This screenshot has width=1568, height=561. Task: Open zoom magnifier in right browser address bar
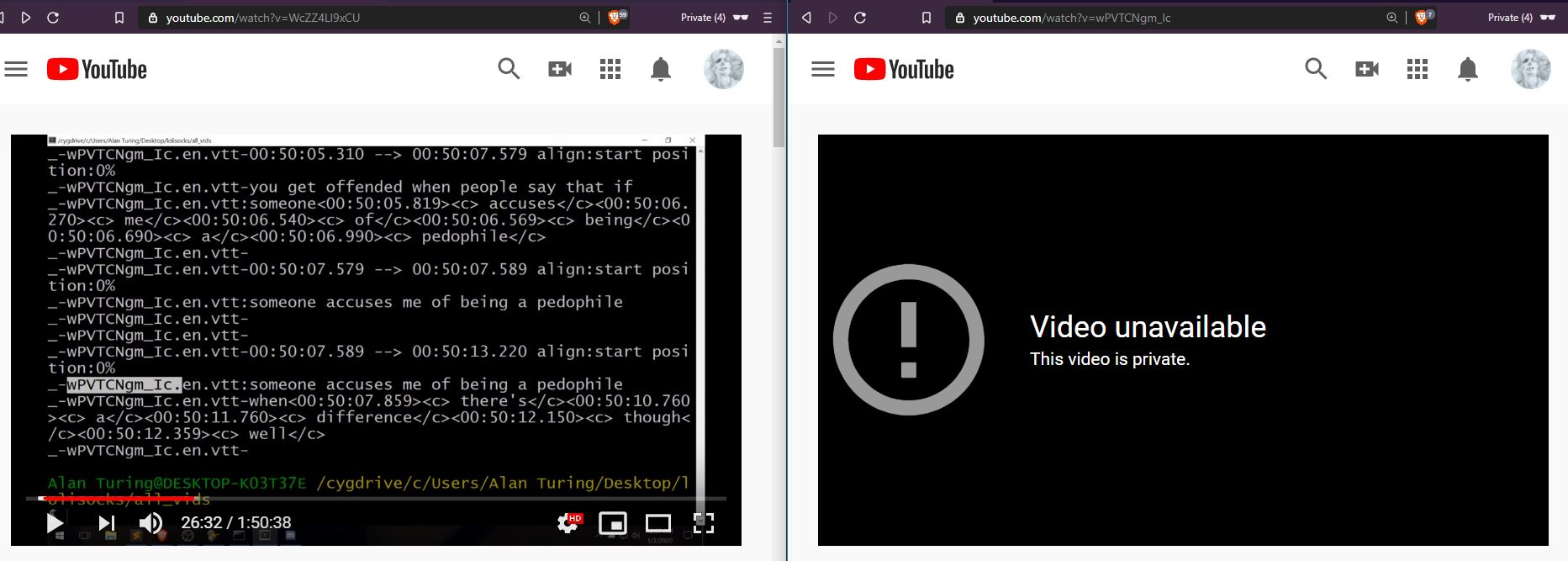pos(1392,18)
